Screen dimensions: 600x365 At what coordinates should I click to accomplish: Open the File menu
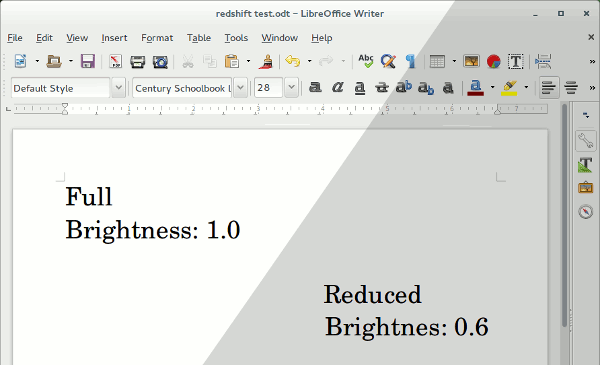[x=15, y=38]
